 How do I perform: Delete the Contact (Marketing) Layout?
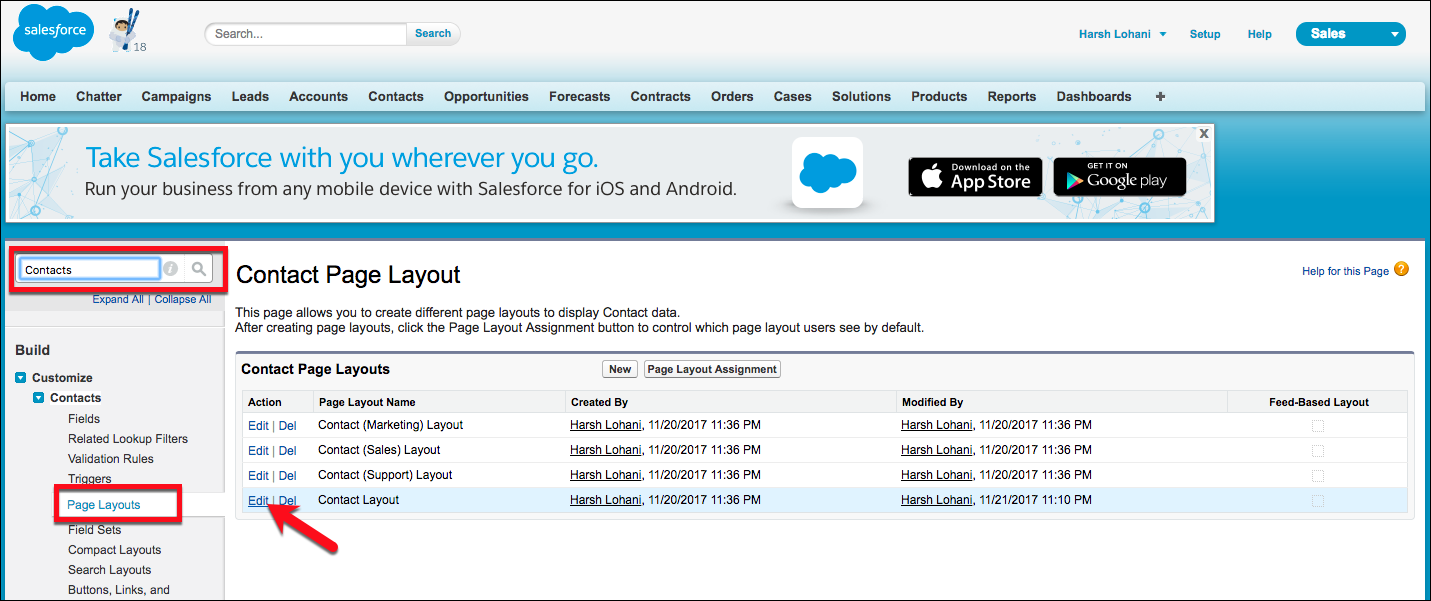pos(287,425)
